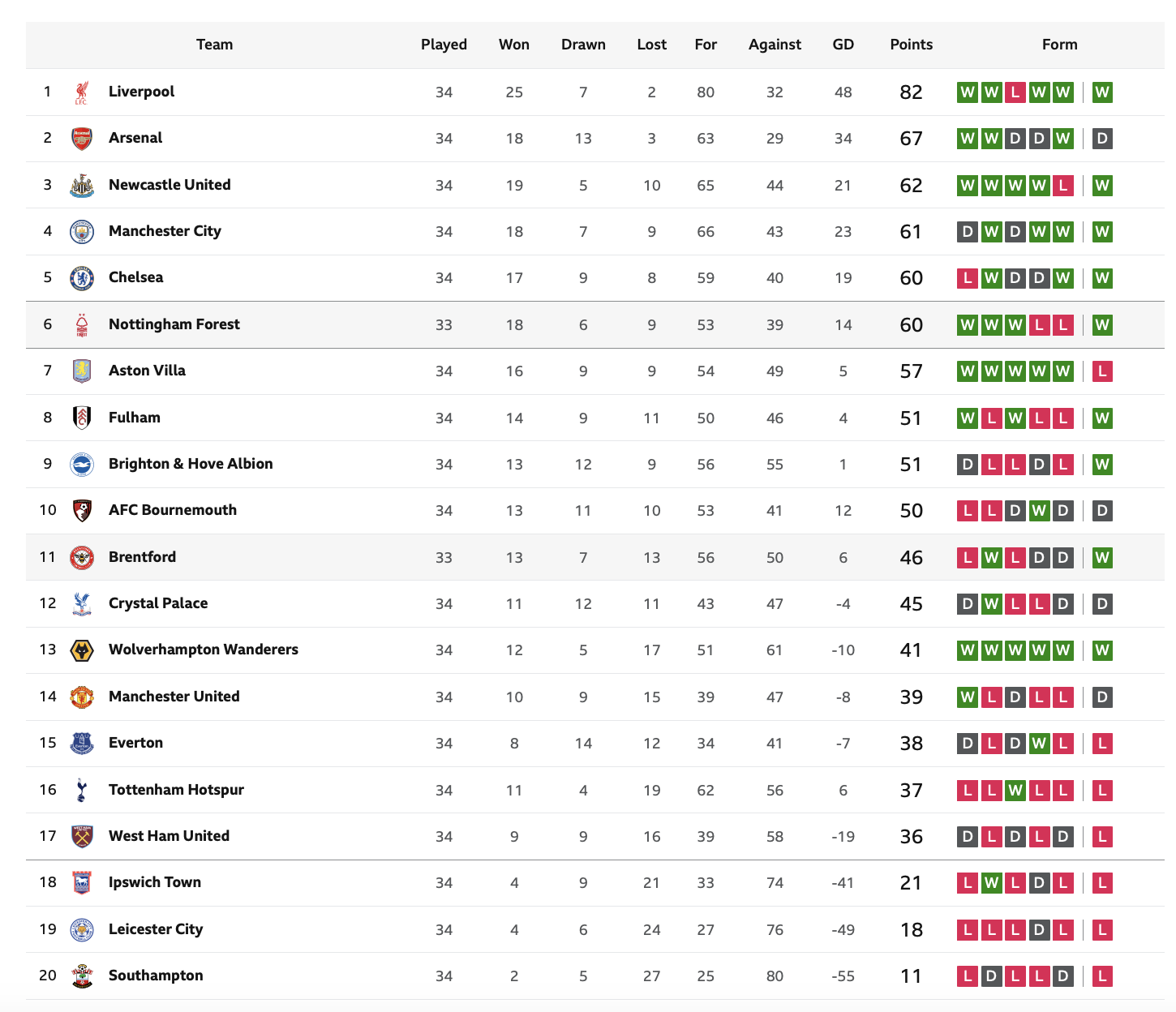The height and width of the screenshot is (1012, 1176).
Task: Open the Nottingham Forest team link
Action: click(x=174, y=324)
